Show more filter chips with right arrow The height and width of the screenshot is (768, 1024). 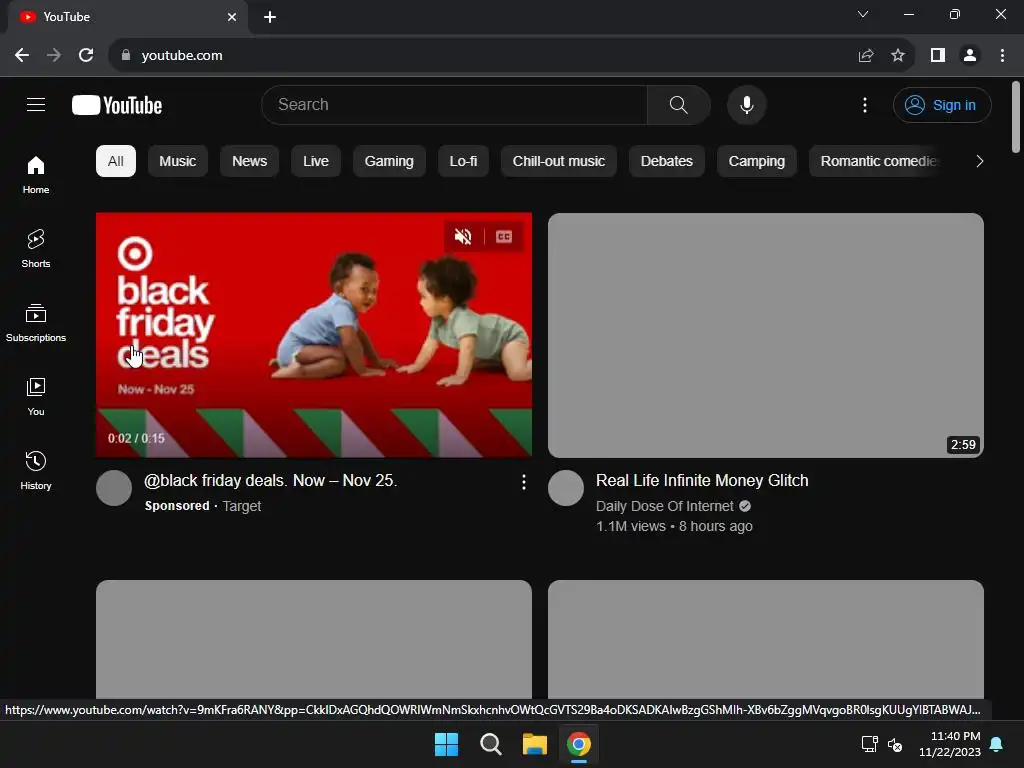click(x=979, y=161)
